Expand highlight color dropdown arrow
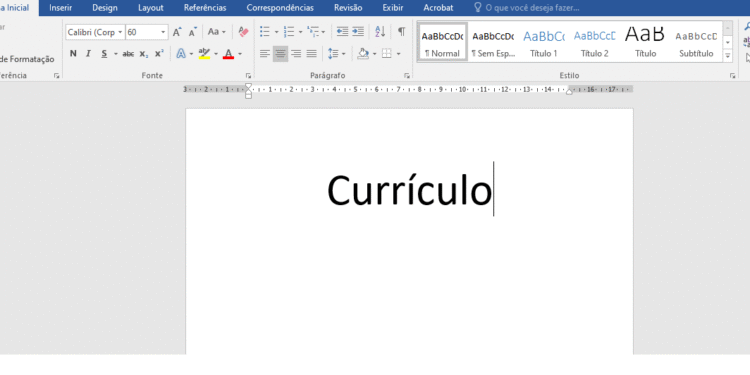The image size is (750, 375). (x=216, y=54)
